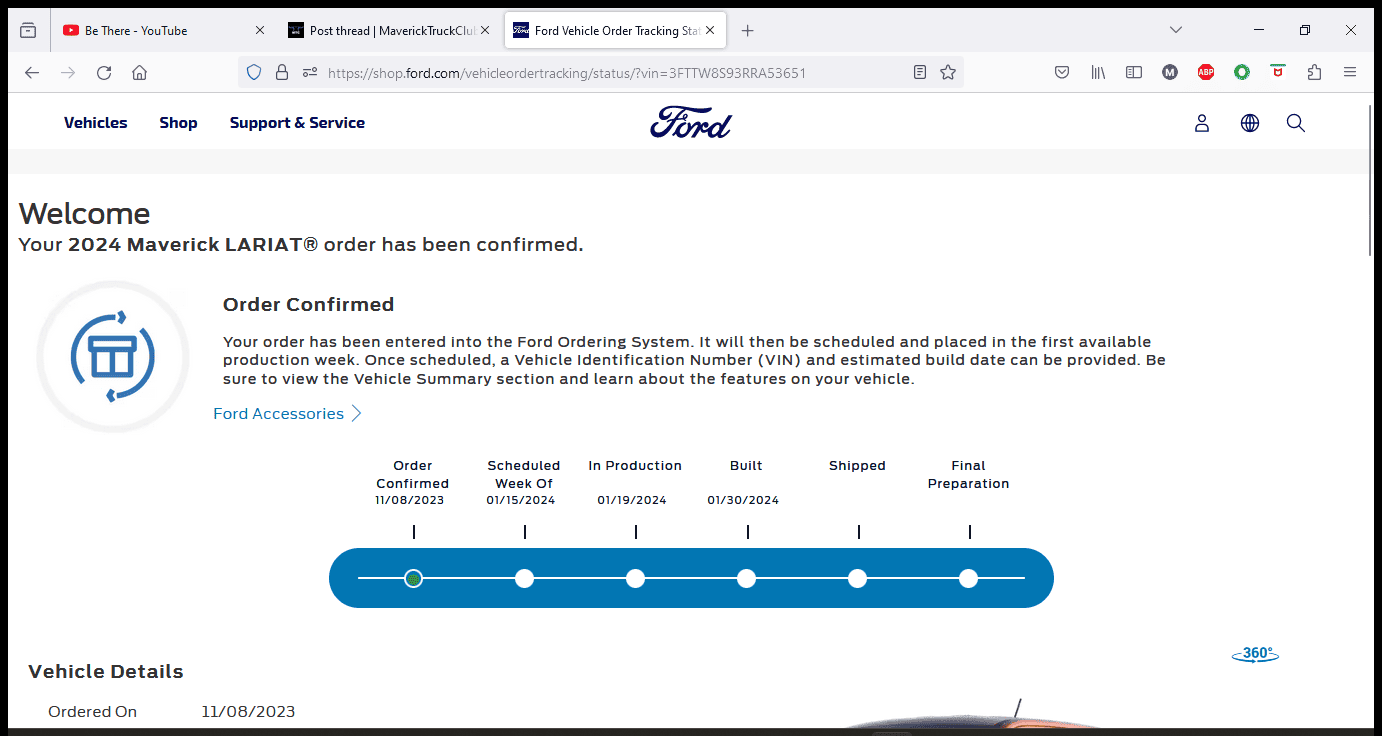Open Ford account profile icon

(x=1202, y=123)
